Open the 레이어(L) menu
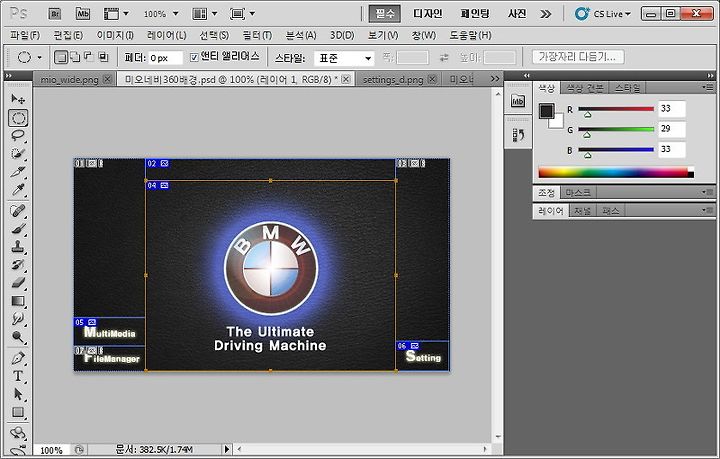 tap(167, 35)
